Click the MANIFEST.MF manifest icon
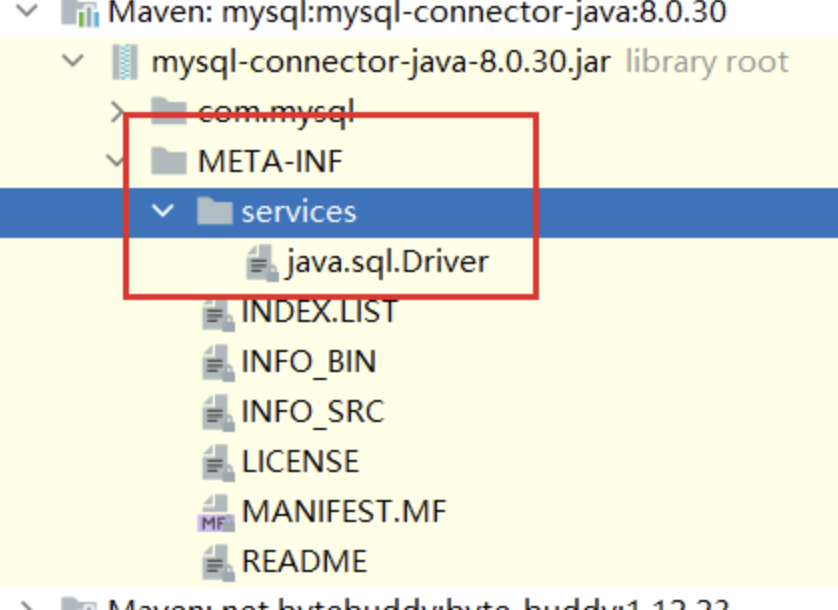838x610 pixels. 215,513
